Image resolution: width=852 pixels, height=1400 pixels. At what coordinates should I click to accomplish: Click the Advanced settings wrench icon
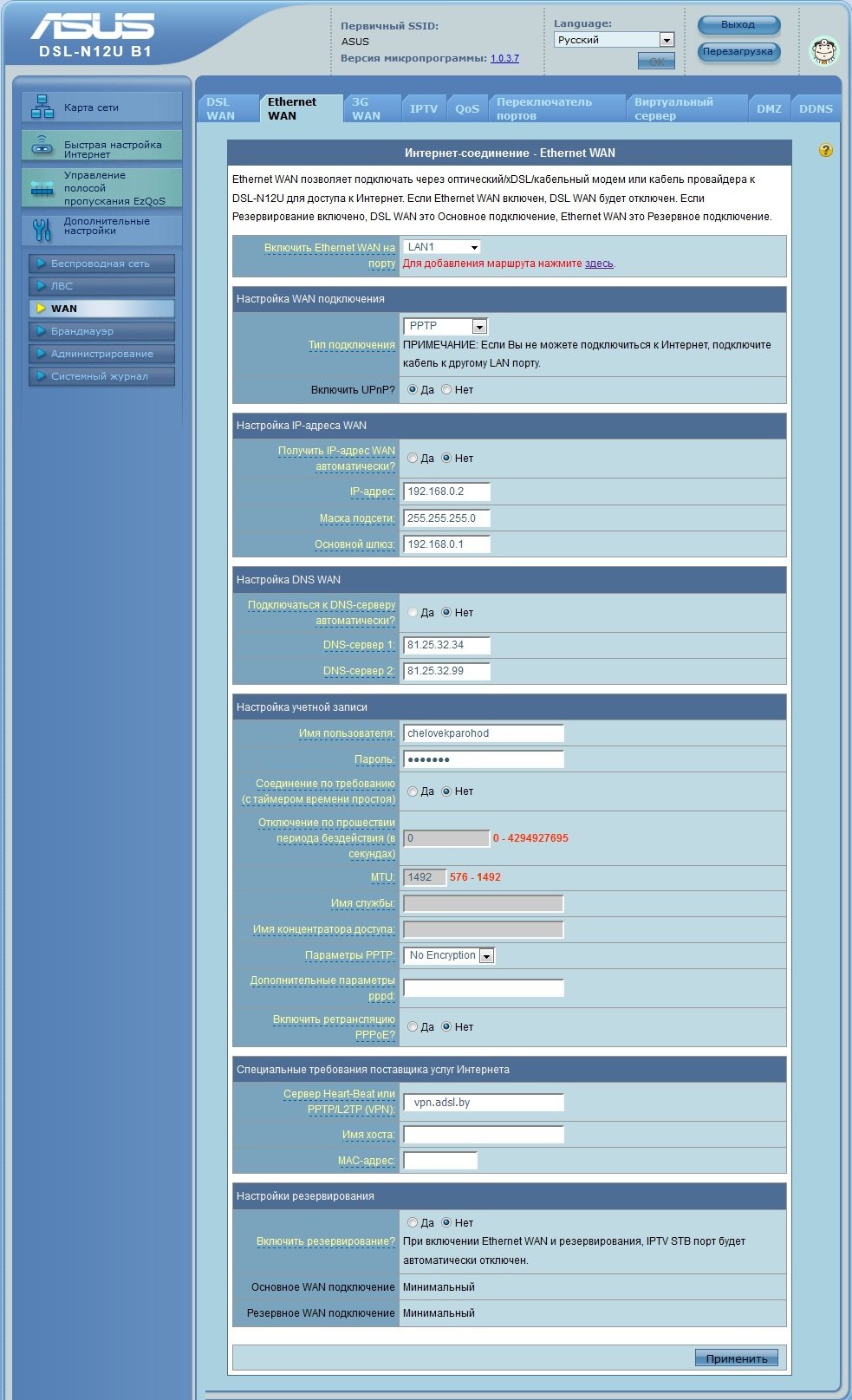tap(42, 229)
